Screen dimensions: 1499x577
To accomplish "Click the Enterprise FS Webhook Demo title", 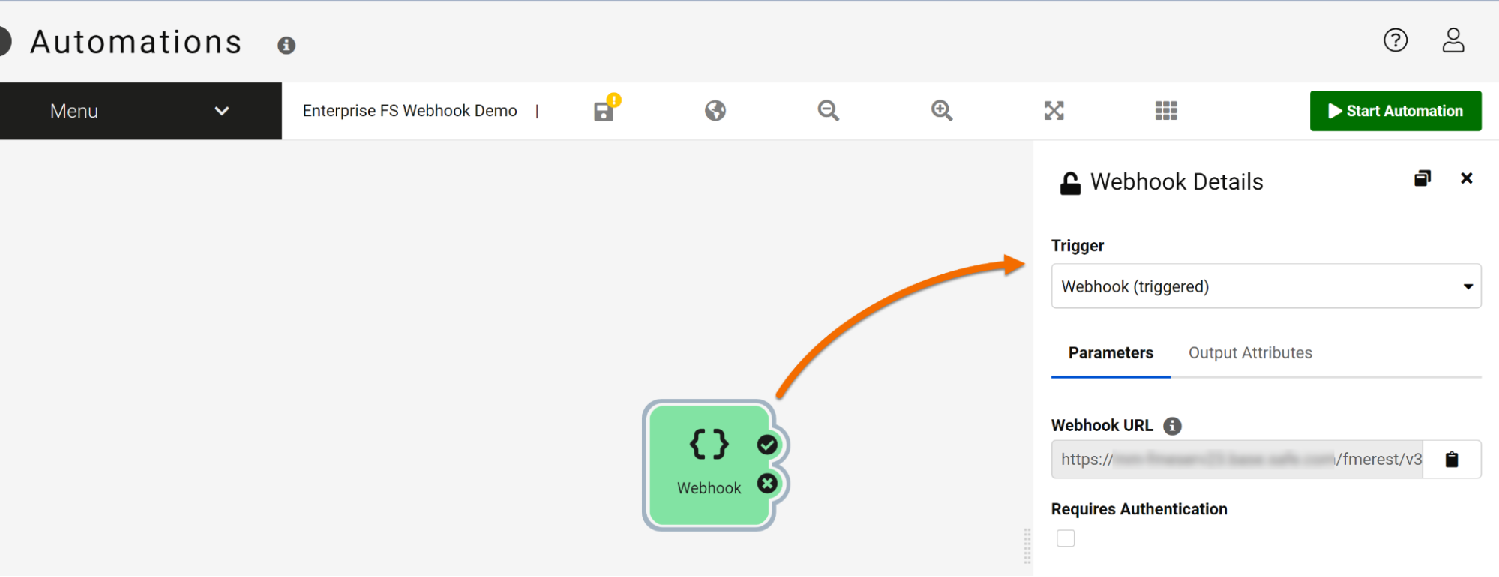I will click(409, 111).
